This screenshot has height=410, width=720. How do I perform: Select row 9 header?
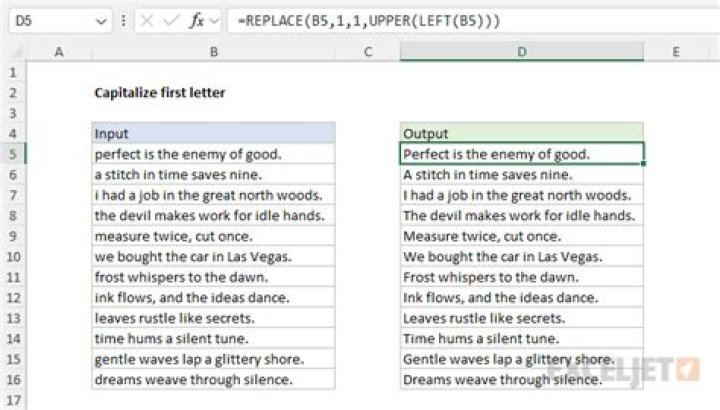pos(13,236)
